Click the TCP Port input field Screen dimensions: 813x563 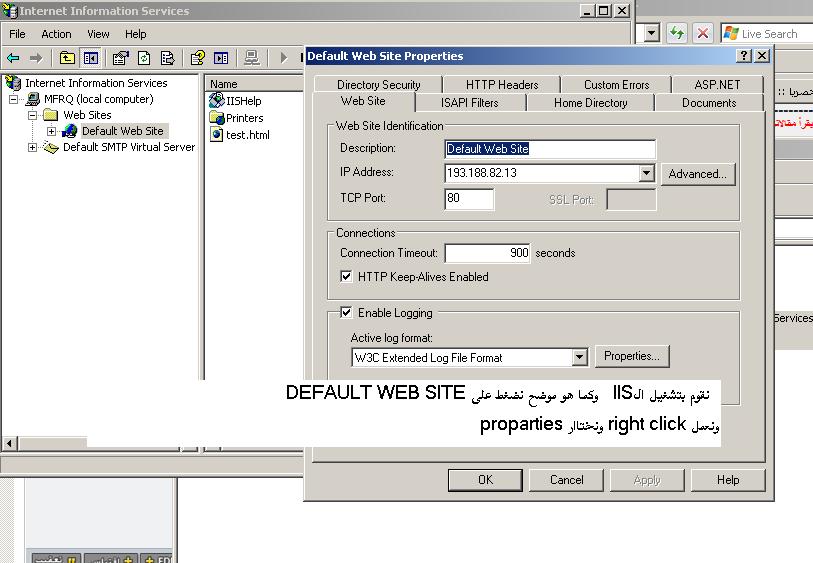[x=469, y=199]
